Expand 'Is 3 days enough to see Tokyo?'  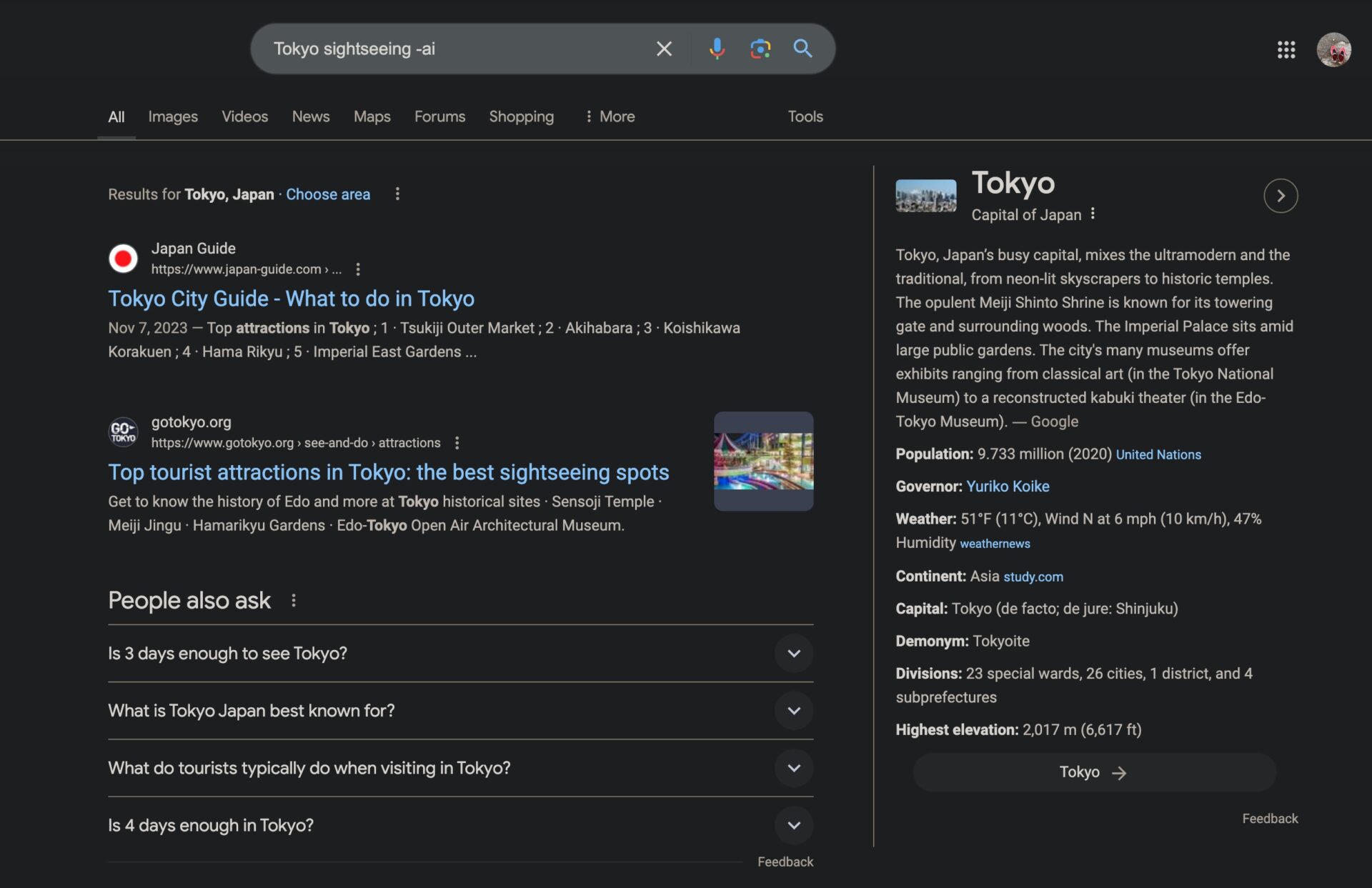pos(460,654)
